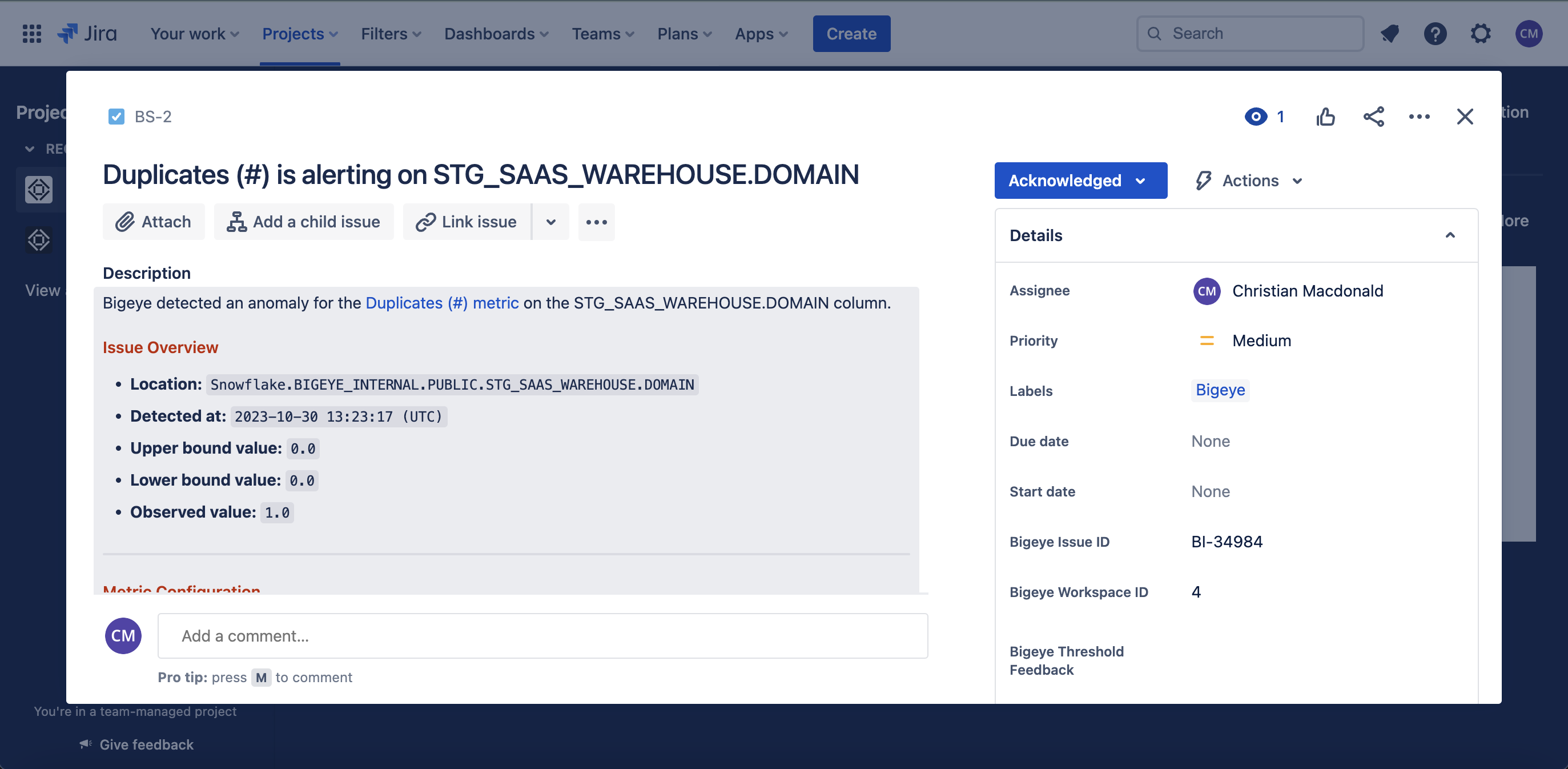Open Jira notifications bell
This screenshot has height=769, width=1568.
click(x=1390, y=34)
